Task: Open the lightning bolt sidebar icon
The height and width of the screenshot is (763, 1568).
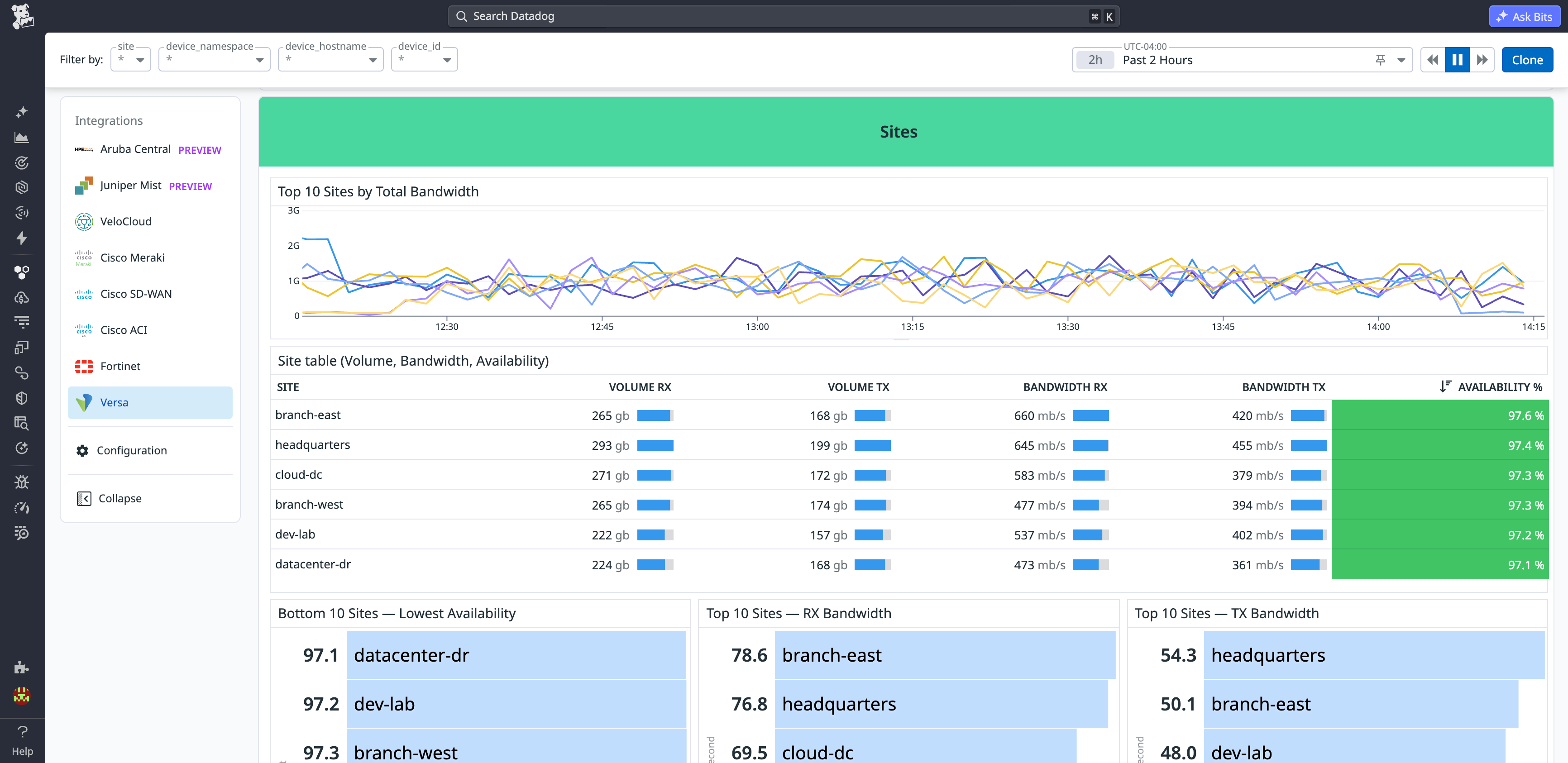Action: point(22,238)
